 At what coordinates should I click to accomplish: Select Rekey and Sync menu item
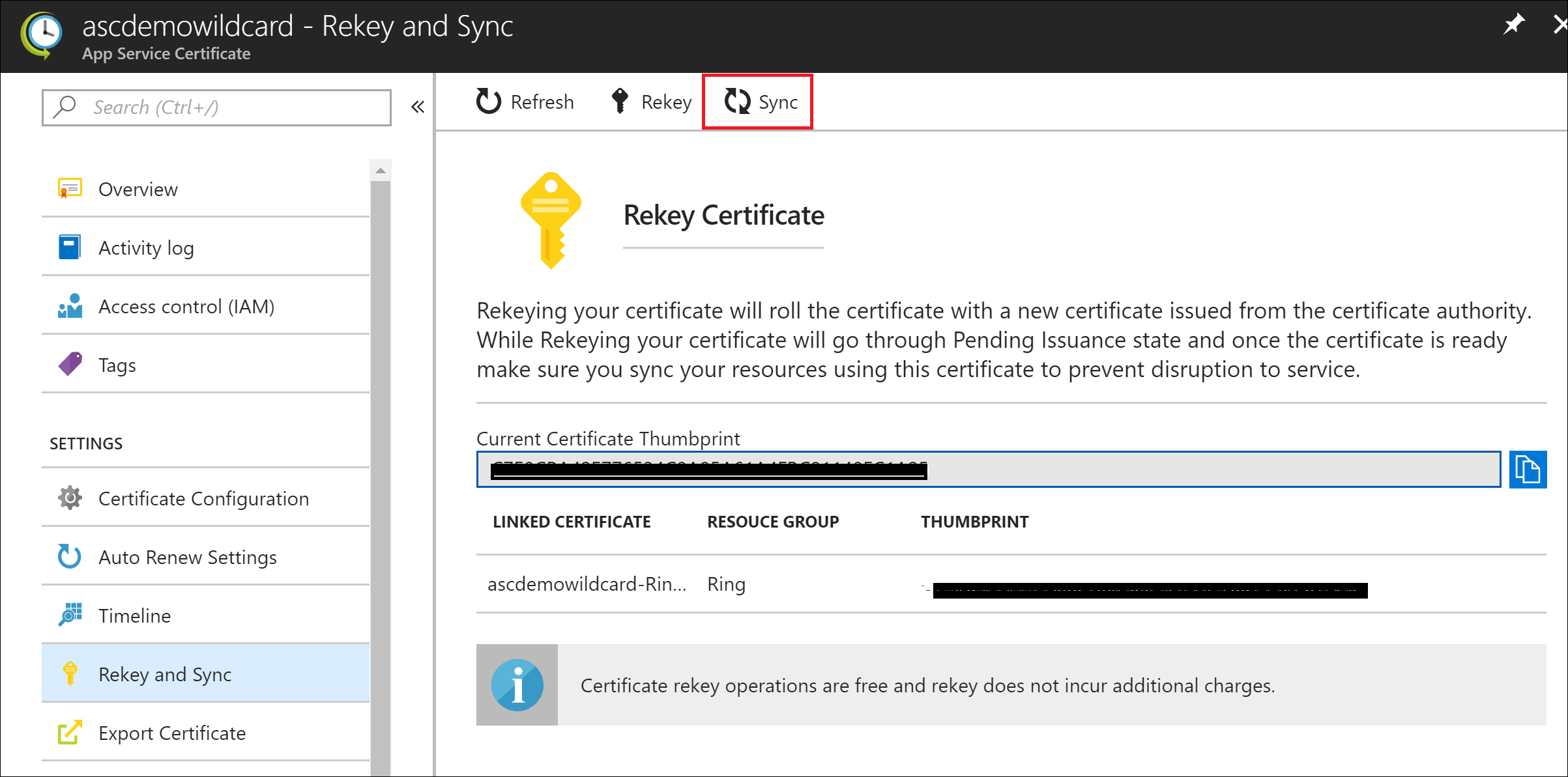tap(165, 675)
